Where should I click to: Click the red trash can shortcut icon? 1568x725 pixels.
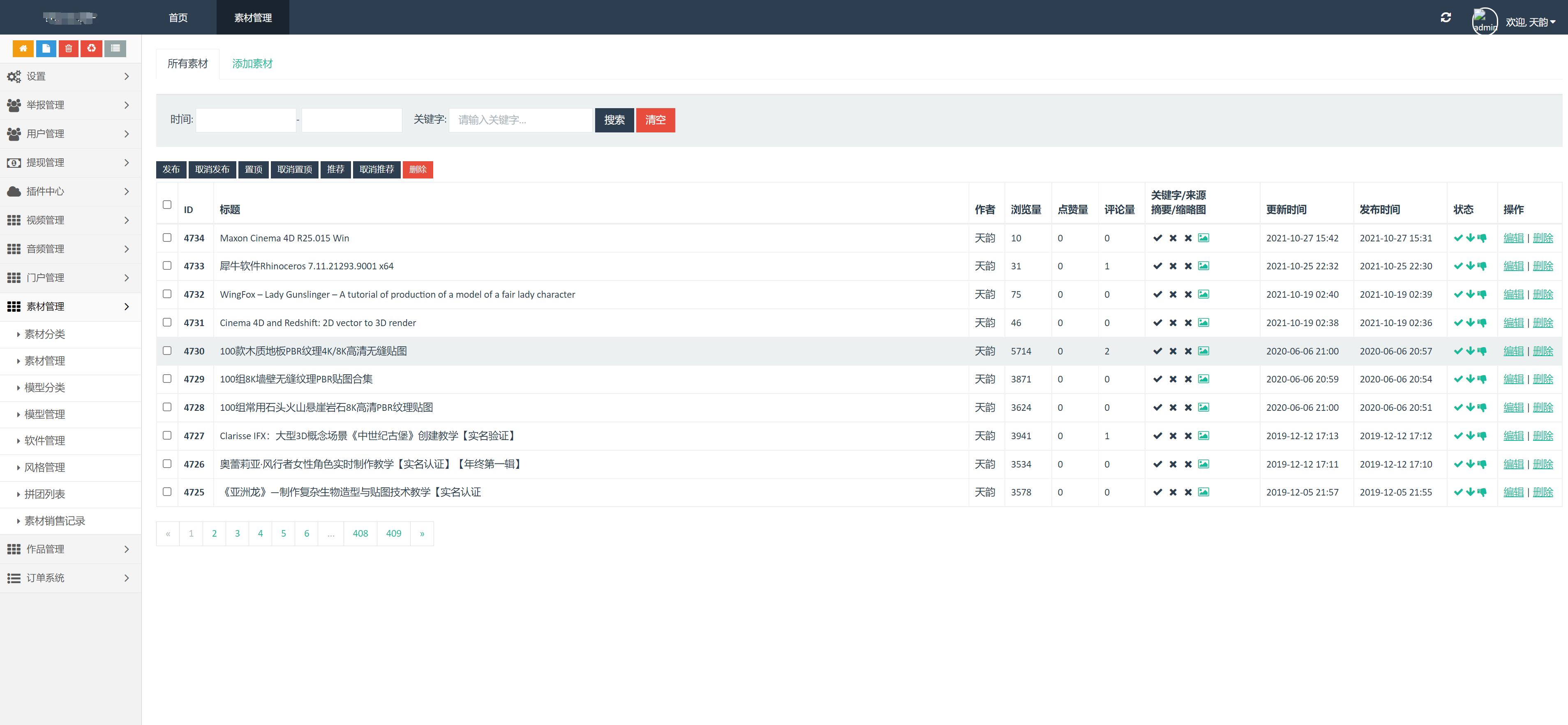(x=69, y=48)
